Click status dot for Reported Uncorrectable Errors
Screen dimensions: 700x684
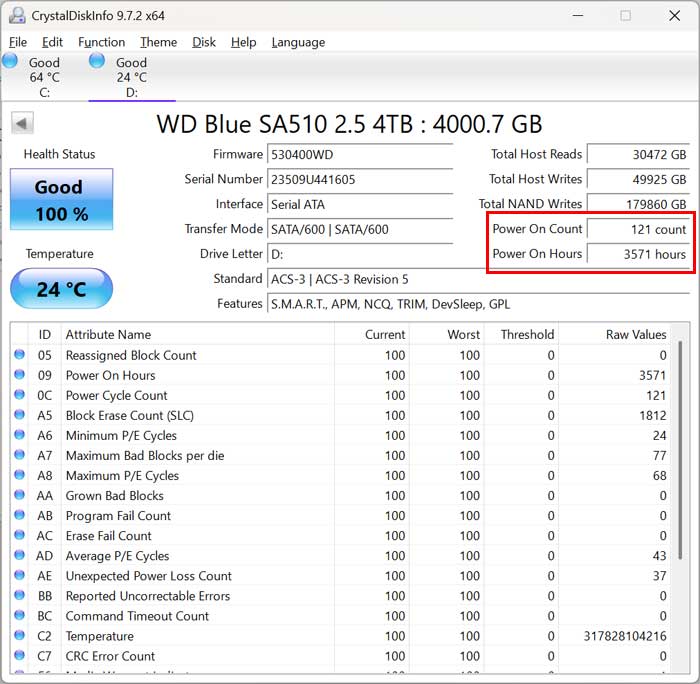pyautogui.click(x=19, y=595)
